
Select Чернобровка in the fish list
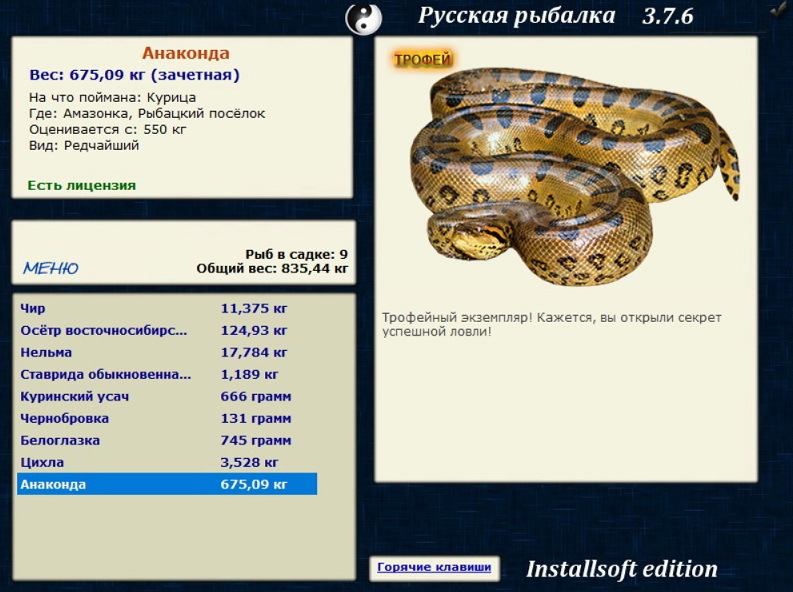pyautogui.click(x=167, y=419)
